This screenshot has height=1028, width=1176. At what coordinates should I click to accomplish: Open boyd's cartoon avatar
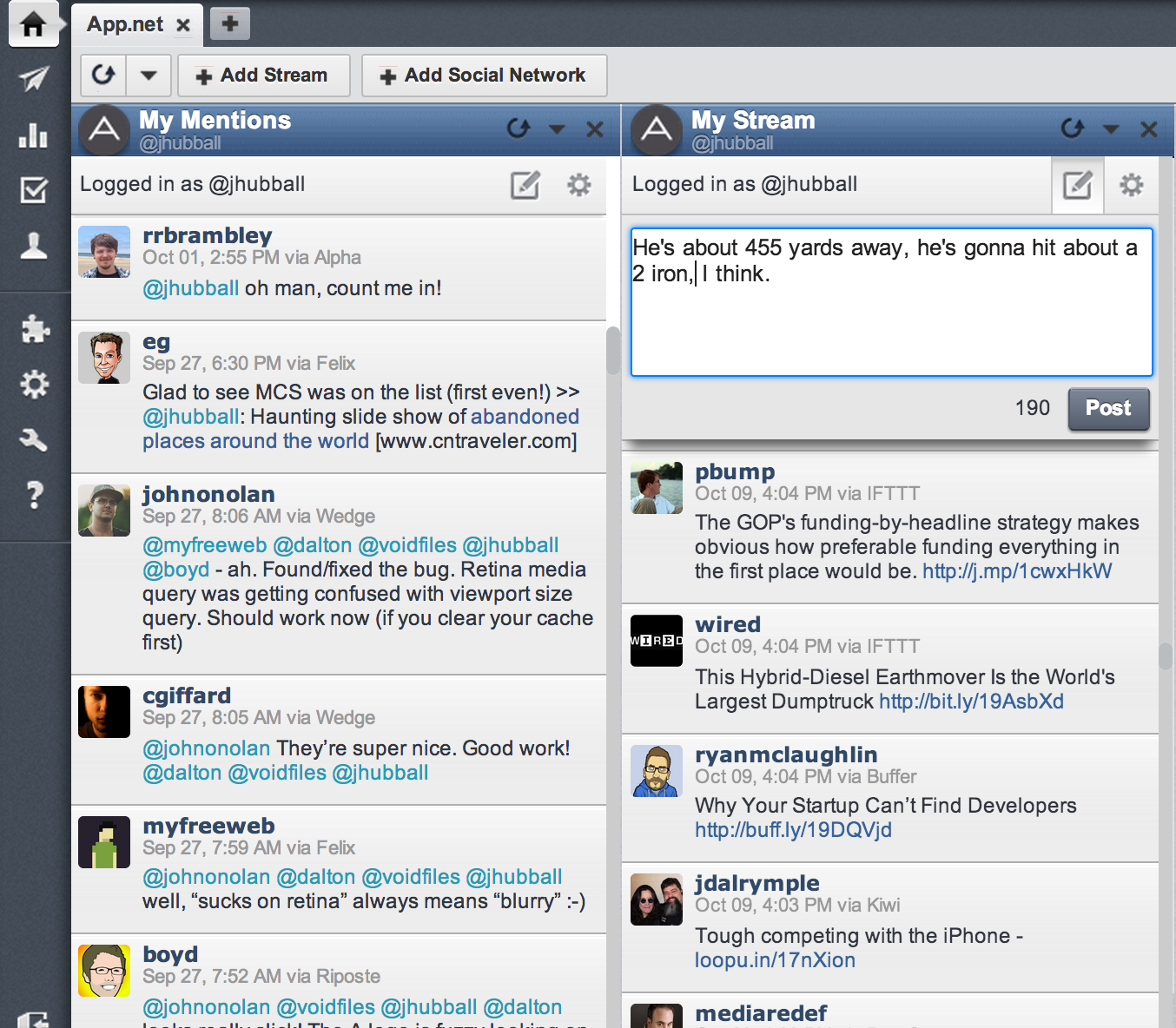tap(104, 971)
